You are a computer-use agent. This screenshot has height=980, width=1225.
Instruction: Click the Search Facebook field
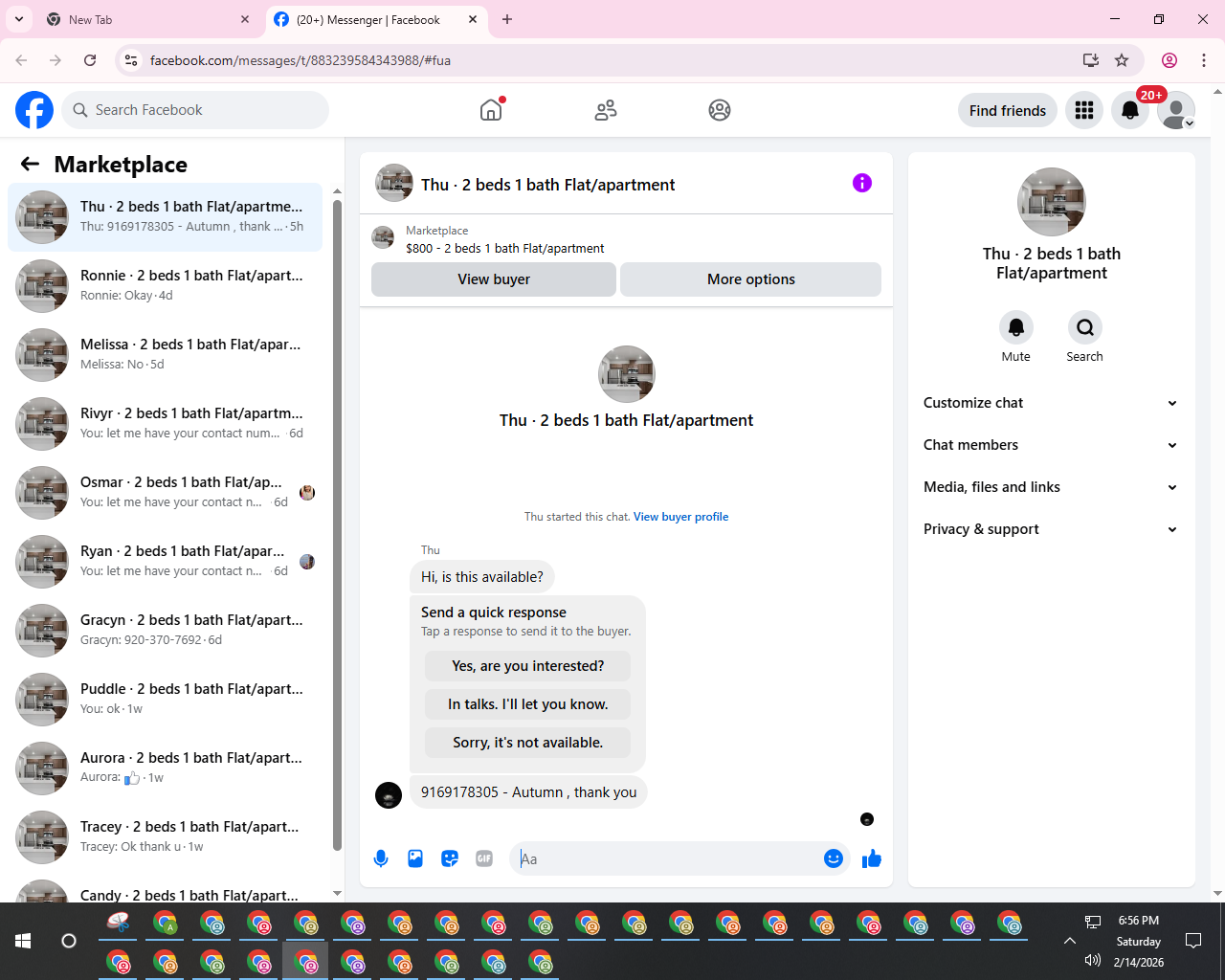[x=195, y=110]
